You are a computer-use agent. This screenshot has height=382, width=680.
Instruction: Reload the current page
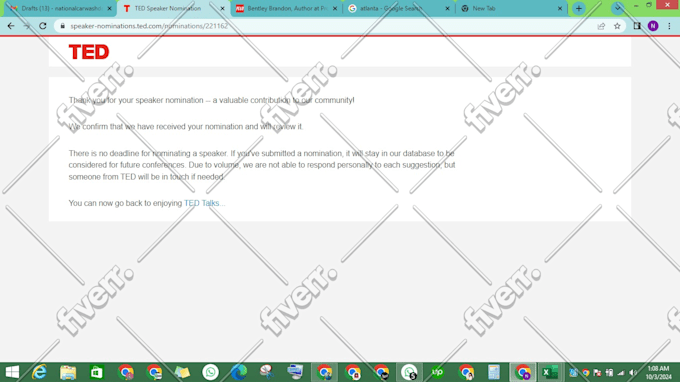click(x=42, y=26)
